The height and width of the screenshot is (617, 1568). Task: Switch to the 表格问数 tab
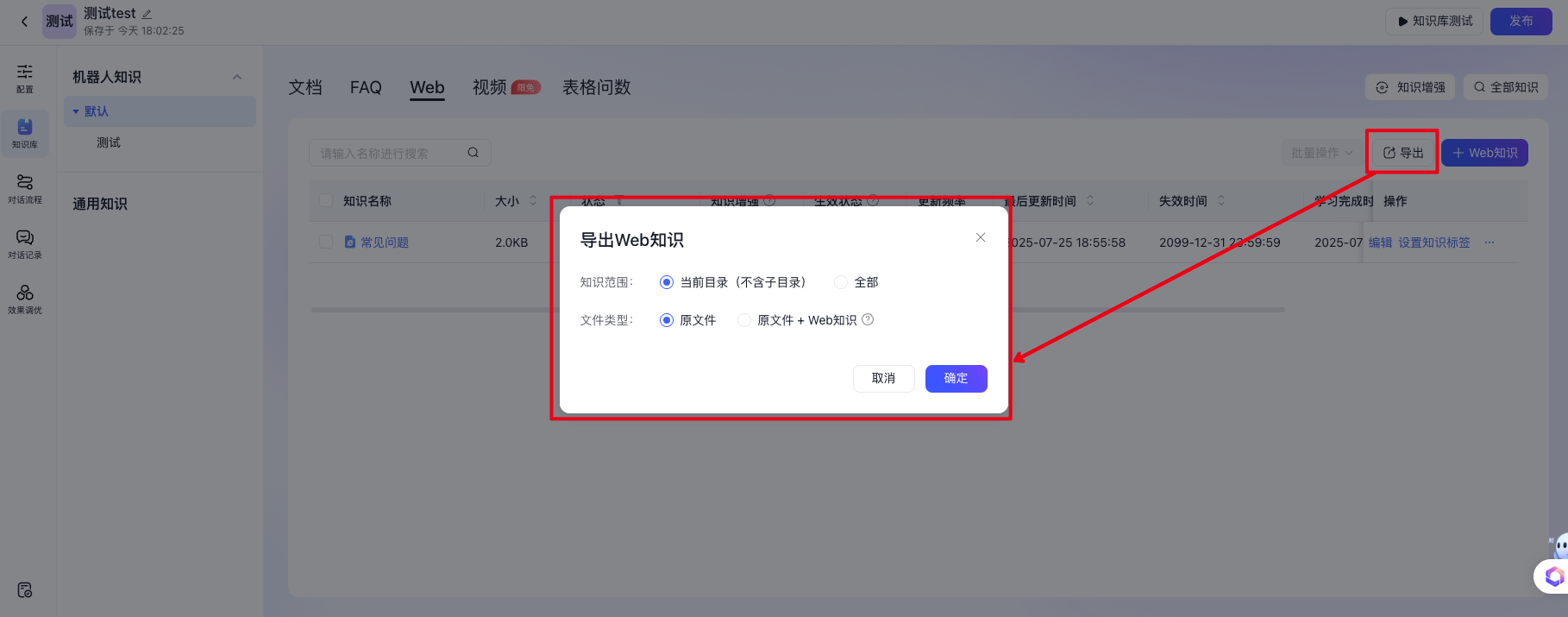pyautogui.click(x=596, y=87)
